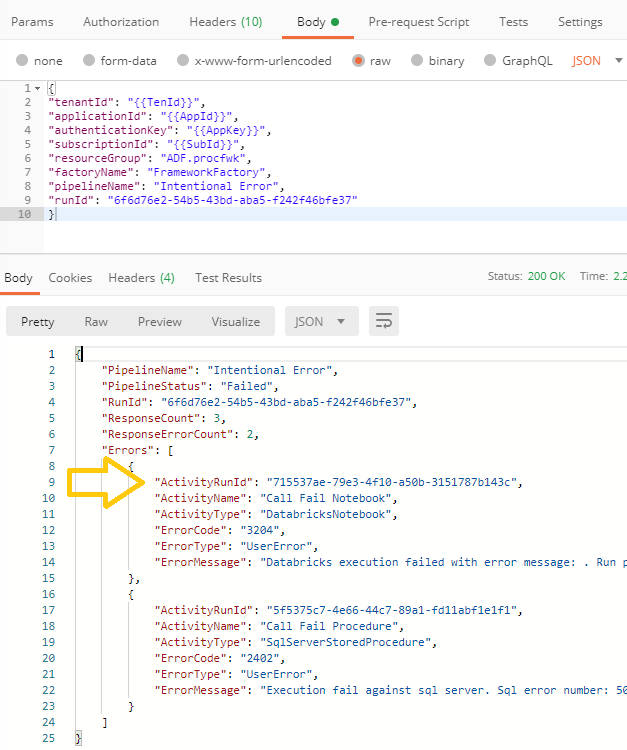Viewport: 627px width, 750px height.
Task: Open the response JSON format dropdown
Action: click(x=322, y=321)
